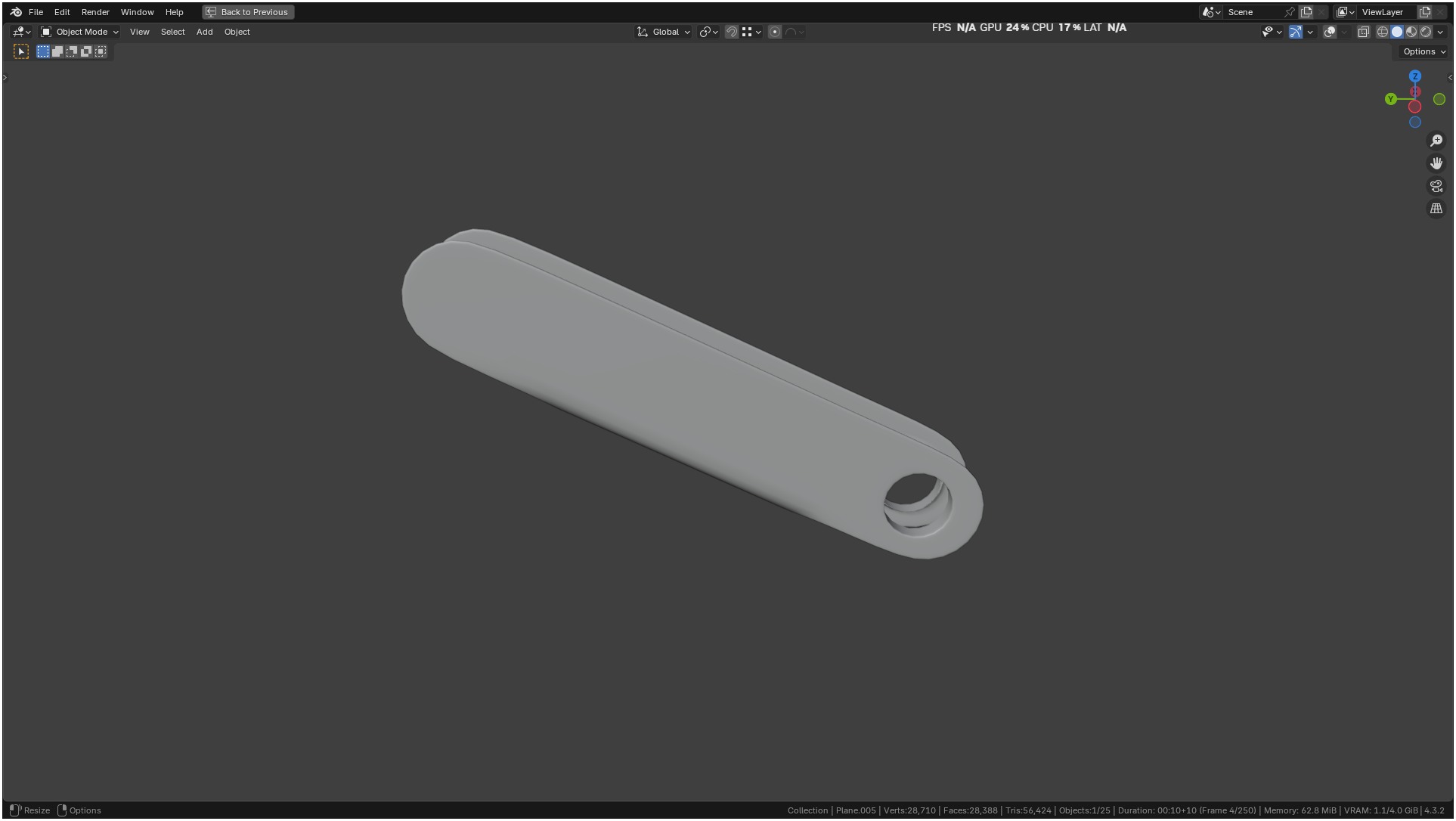The width and height of the screenshot is (1456, 821).
Task: Choose Extend selection mode
Action: click(57, 51)
